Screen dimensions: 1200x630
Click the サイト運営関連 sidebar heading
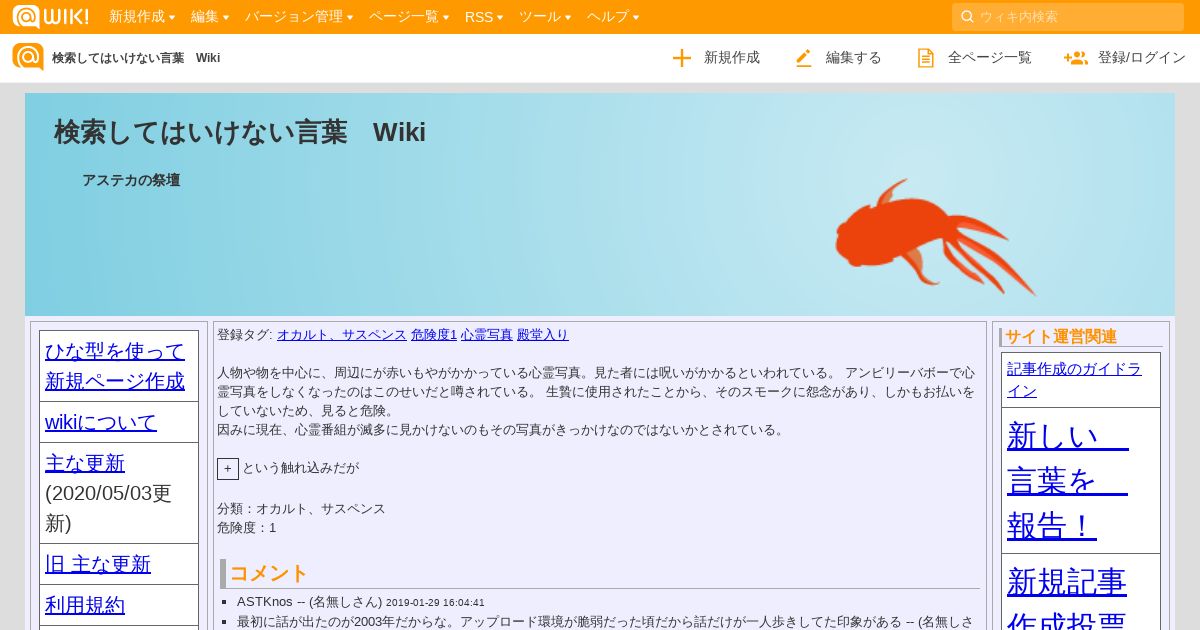[x=1061, y=337]
